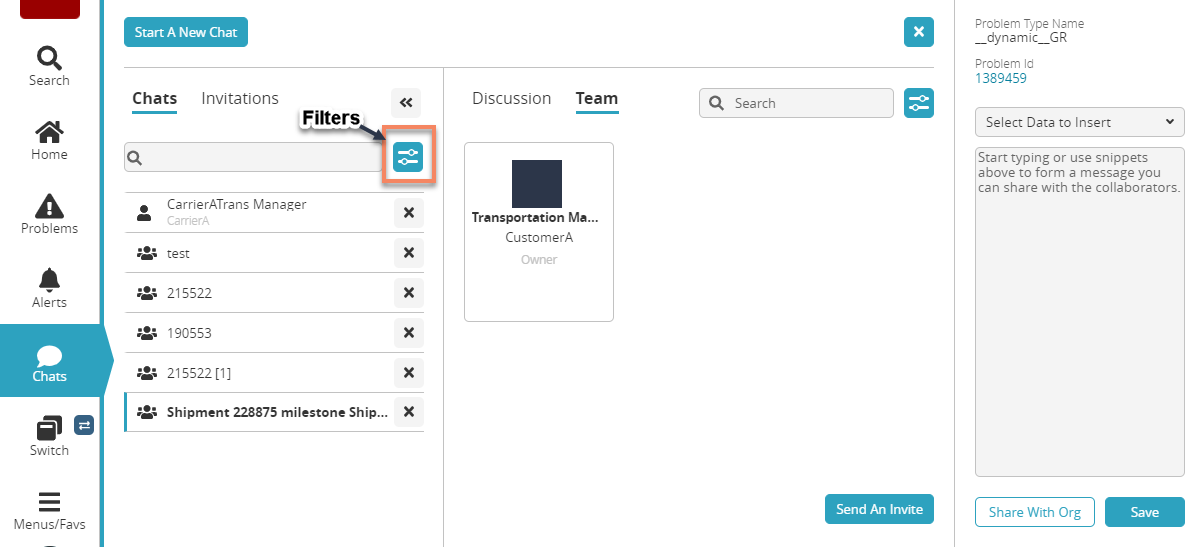This screenshot has height=547, width=1200.
Task: Click the Start A New Chat button
Action: 186,32
